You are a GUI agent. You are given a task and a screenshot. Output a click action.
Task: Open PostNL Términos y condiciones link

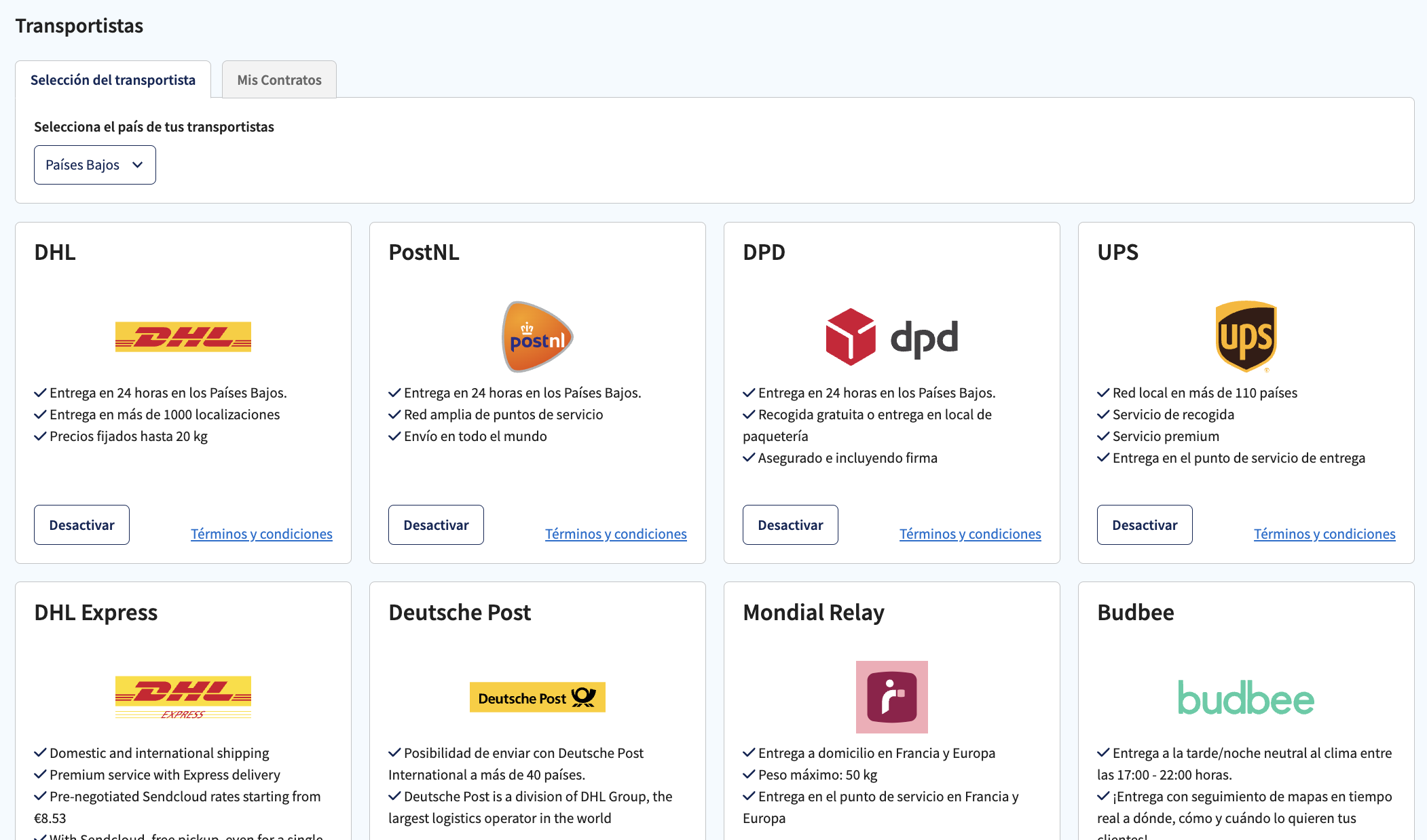(616, 534)
